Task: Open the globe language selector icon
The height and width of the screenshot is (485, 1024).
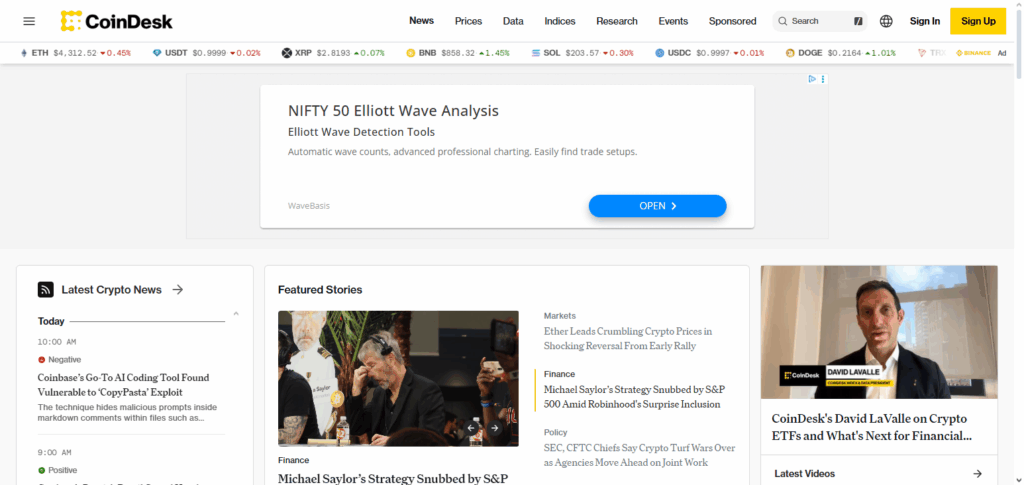Action: click(886, 21)
